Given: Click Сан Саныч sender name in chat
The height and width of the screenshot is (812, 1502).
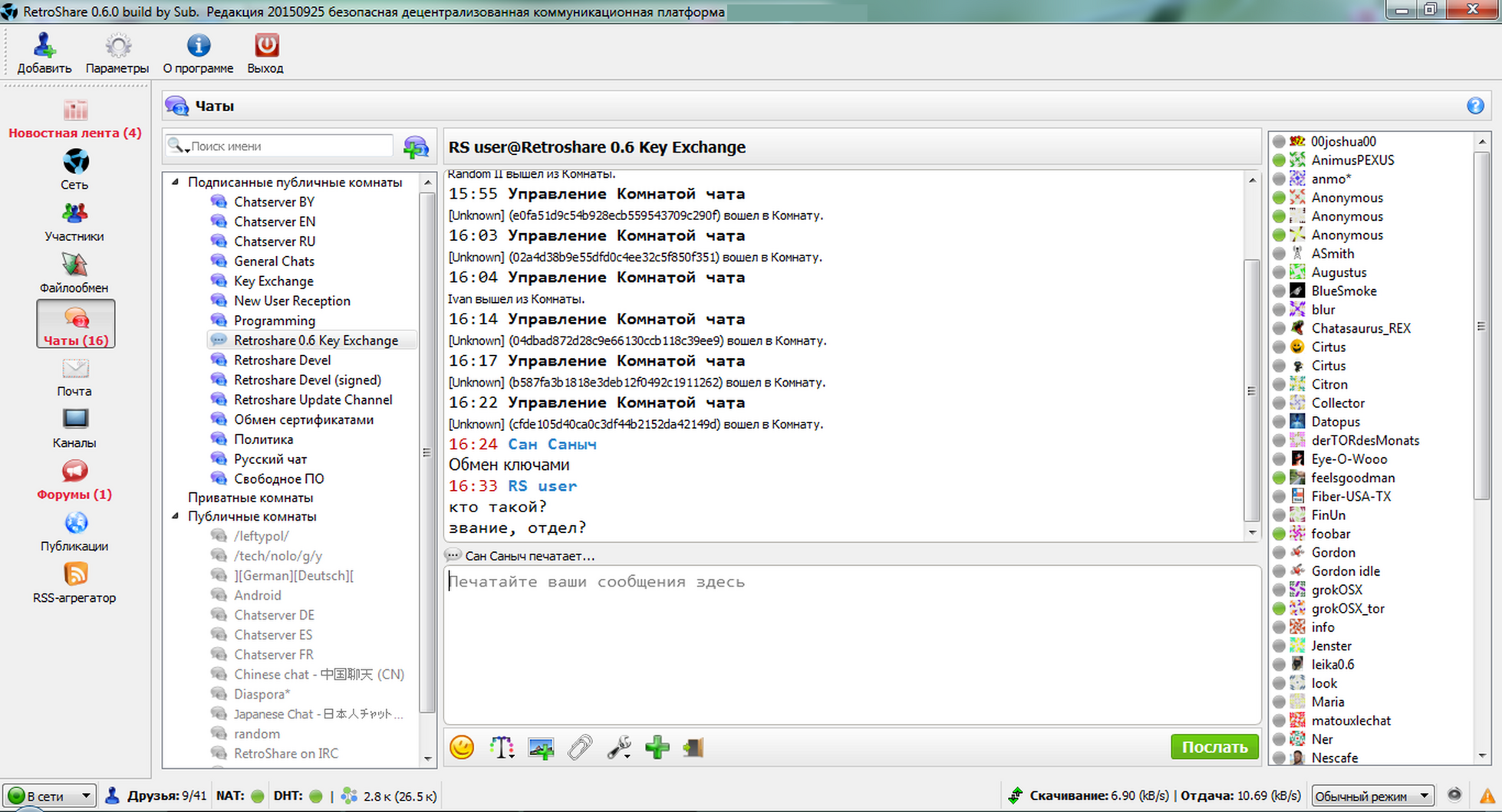Looking at the screenshot, I should tap(552, 444).
